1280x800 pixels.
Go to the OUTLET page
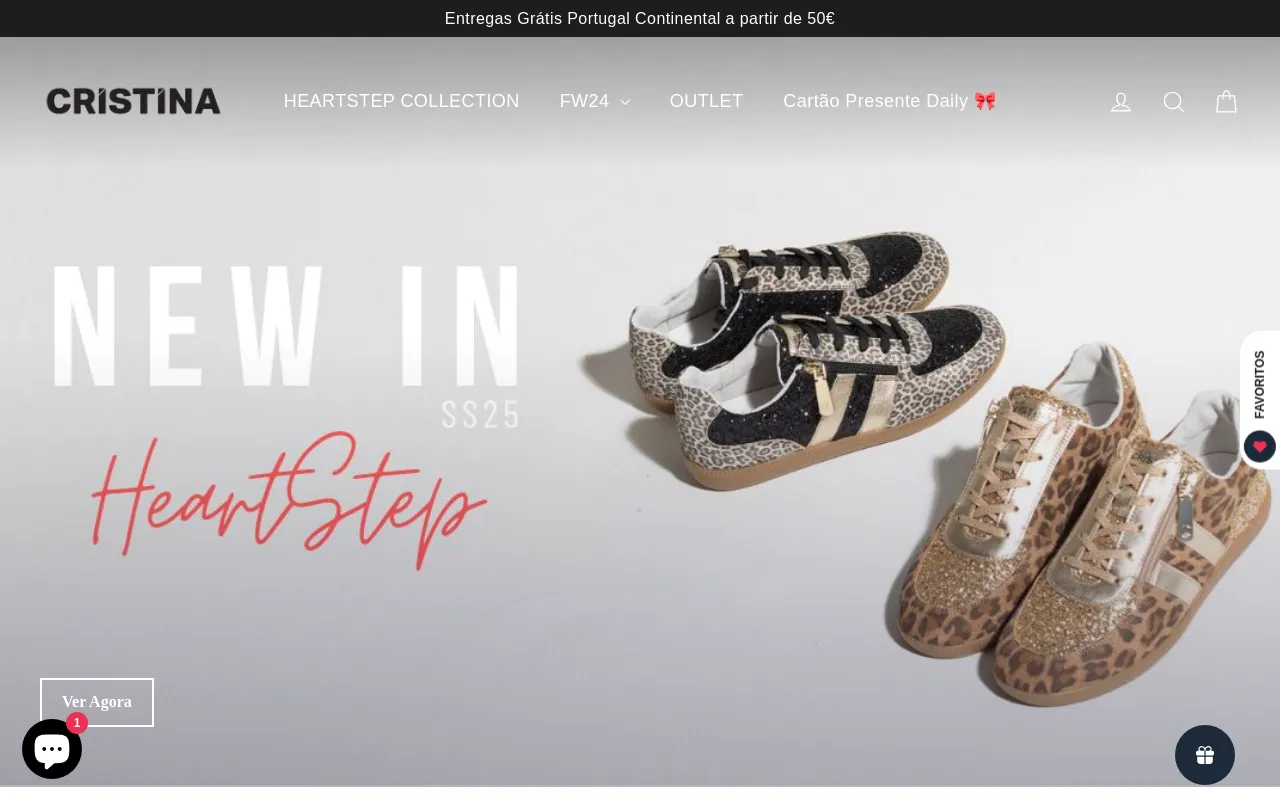pyautogui.click(x=706, y=101)
